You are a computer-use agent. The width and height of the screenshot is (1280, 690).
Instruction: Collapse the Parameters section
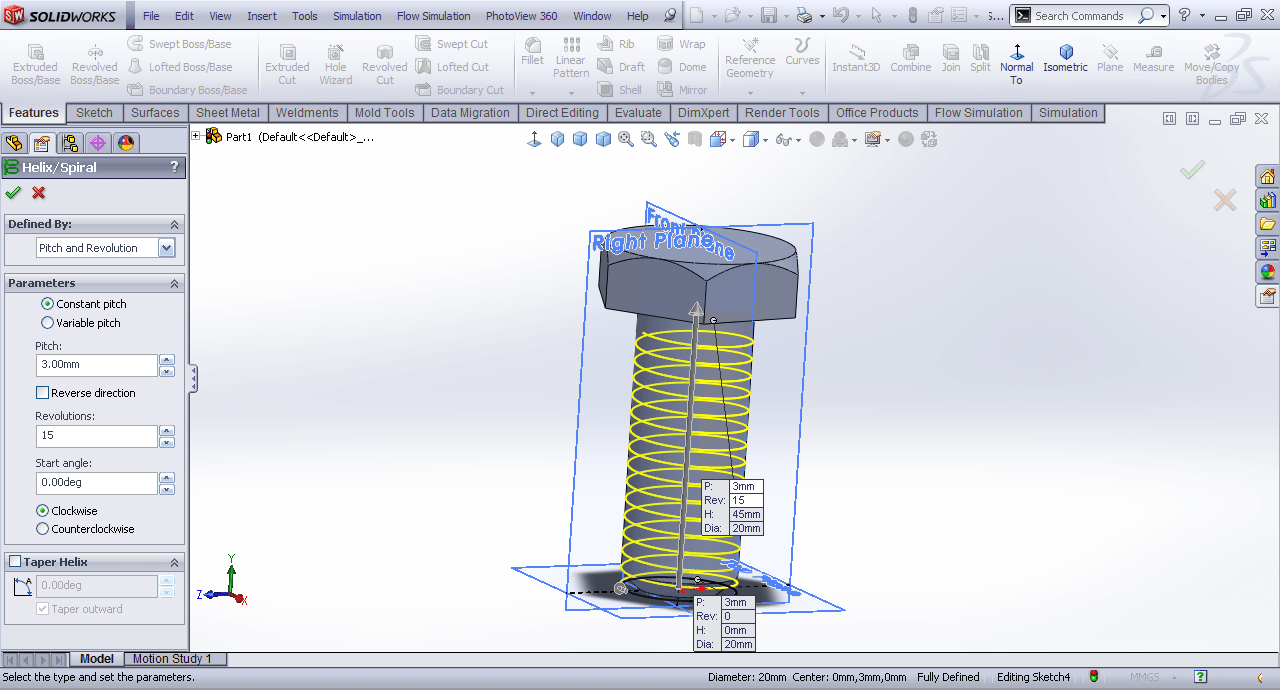coord(174,284)
